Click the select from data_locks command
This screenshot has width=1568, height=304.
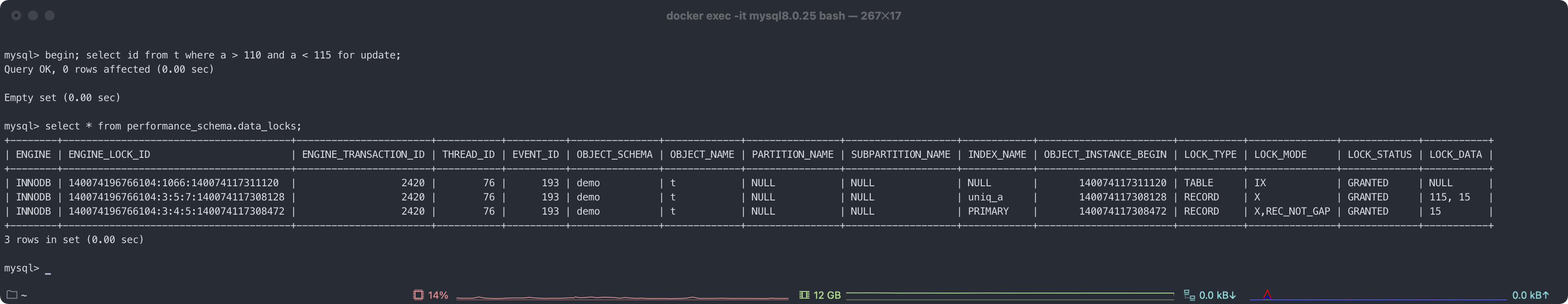pyautogui.click(x=153, y=126)
